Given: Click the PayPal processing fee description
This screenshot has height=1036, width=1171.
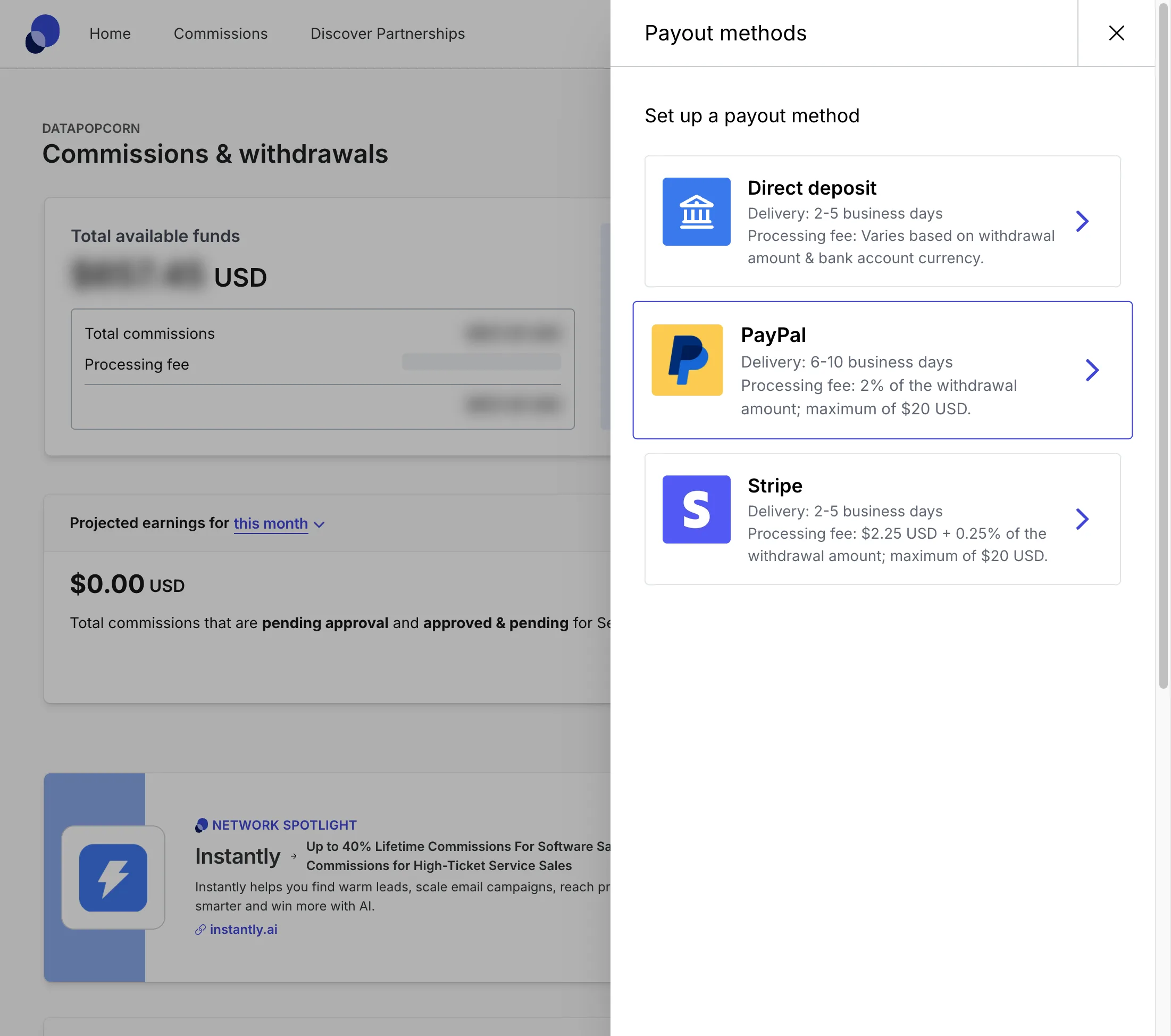Looking at the screenshot, I should (879, 397).
